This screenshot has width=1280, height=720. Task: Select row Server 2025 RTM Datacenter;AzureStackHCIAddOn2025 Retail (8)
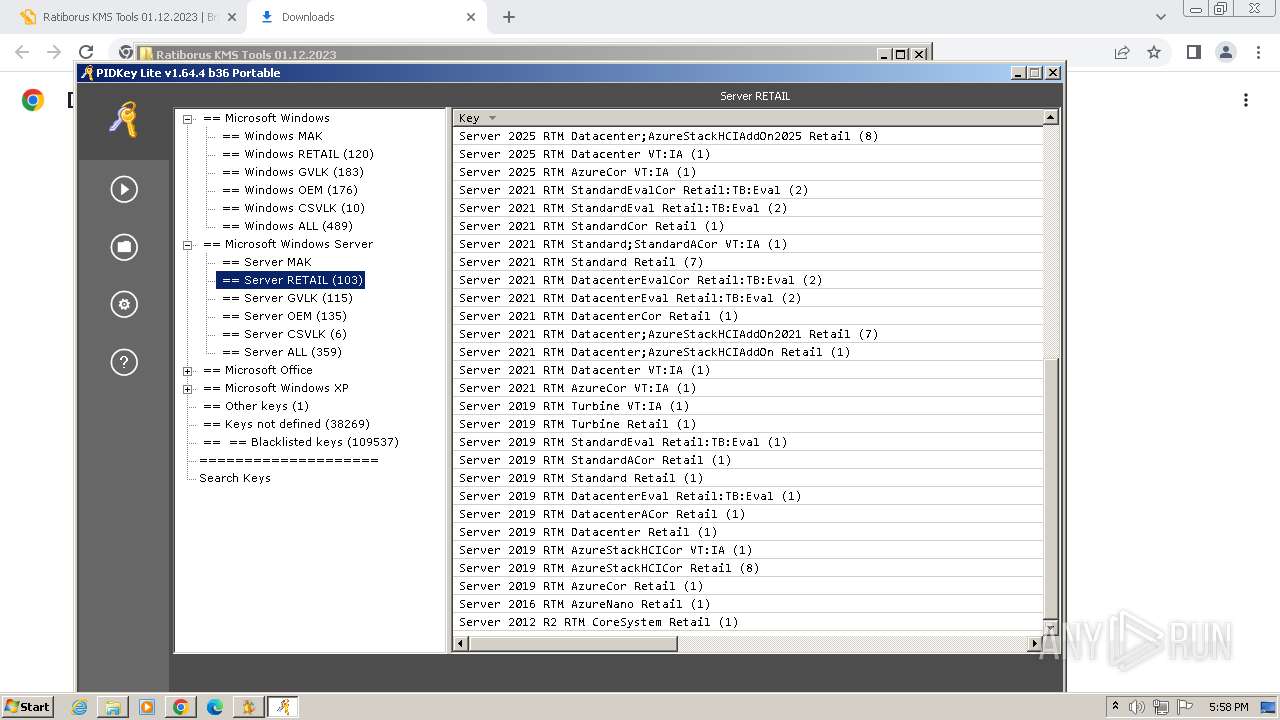point(747,136)
